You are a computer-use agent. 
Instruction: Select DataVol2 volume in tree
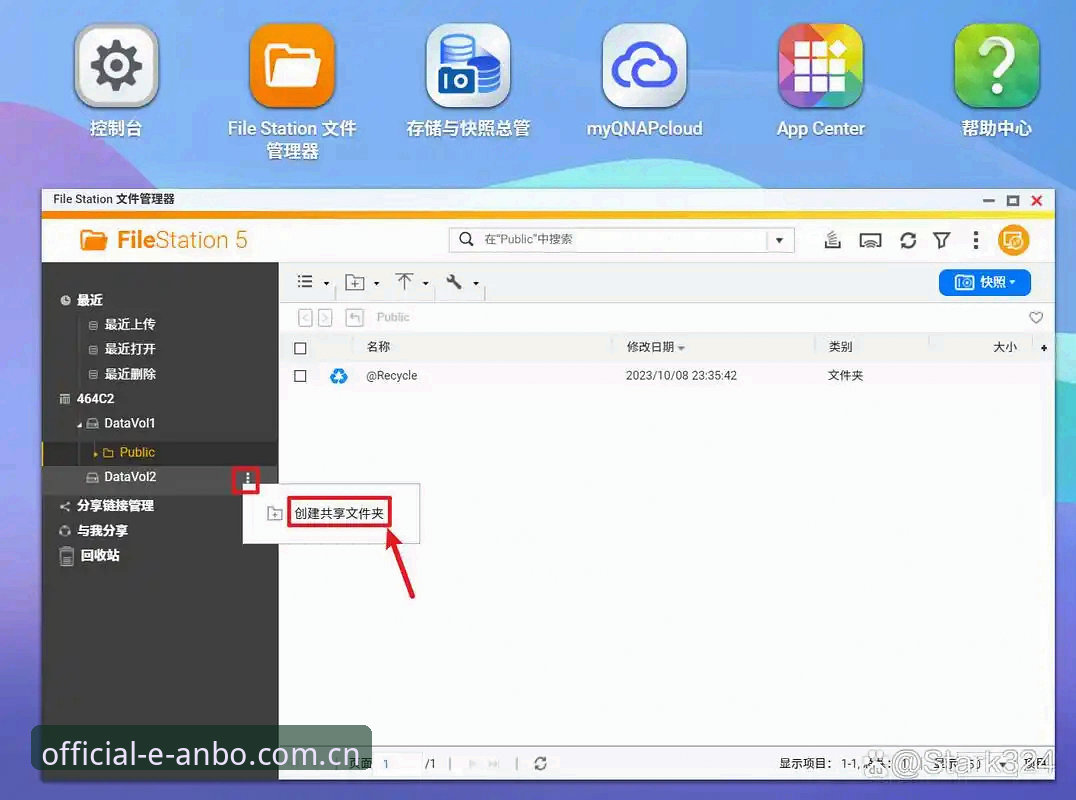click(x=130, y=477)
